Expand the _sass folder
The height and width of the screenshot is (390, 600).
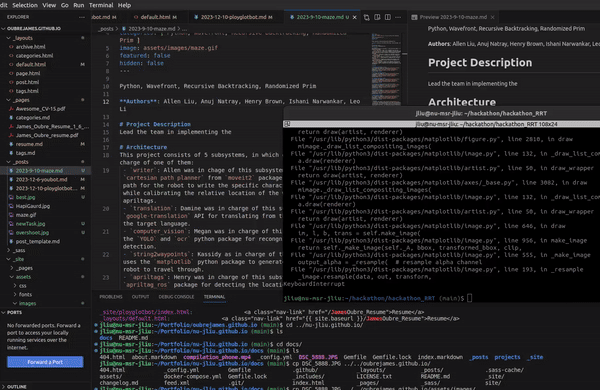point(8,250)
